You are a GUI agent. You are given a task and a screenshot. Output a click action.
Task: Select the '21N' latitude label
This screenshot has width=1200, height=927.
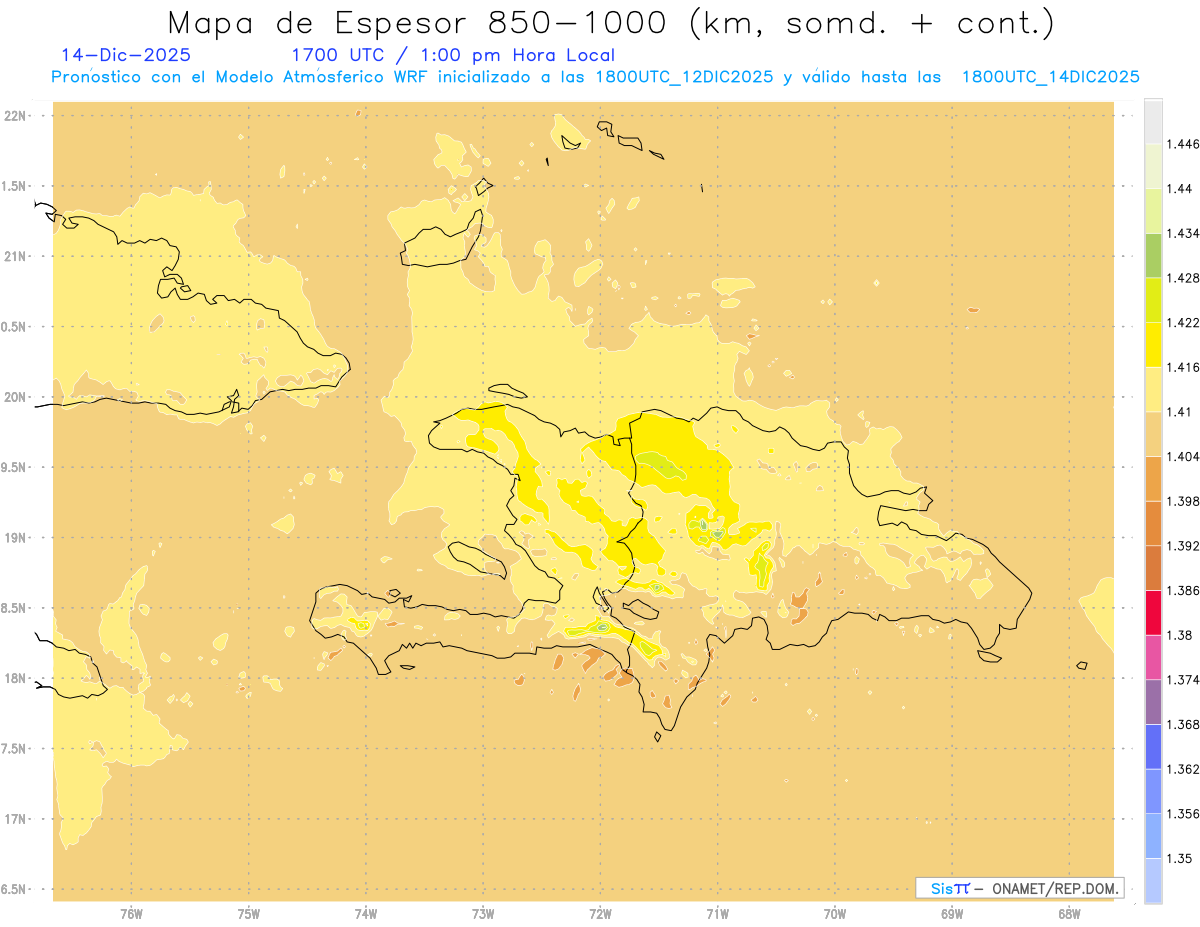[x=16, y=256]
